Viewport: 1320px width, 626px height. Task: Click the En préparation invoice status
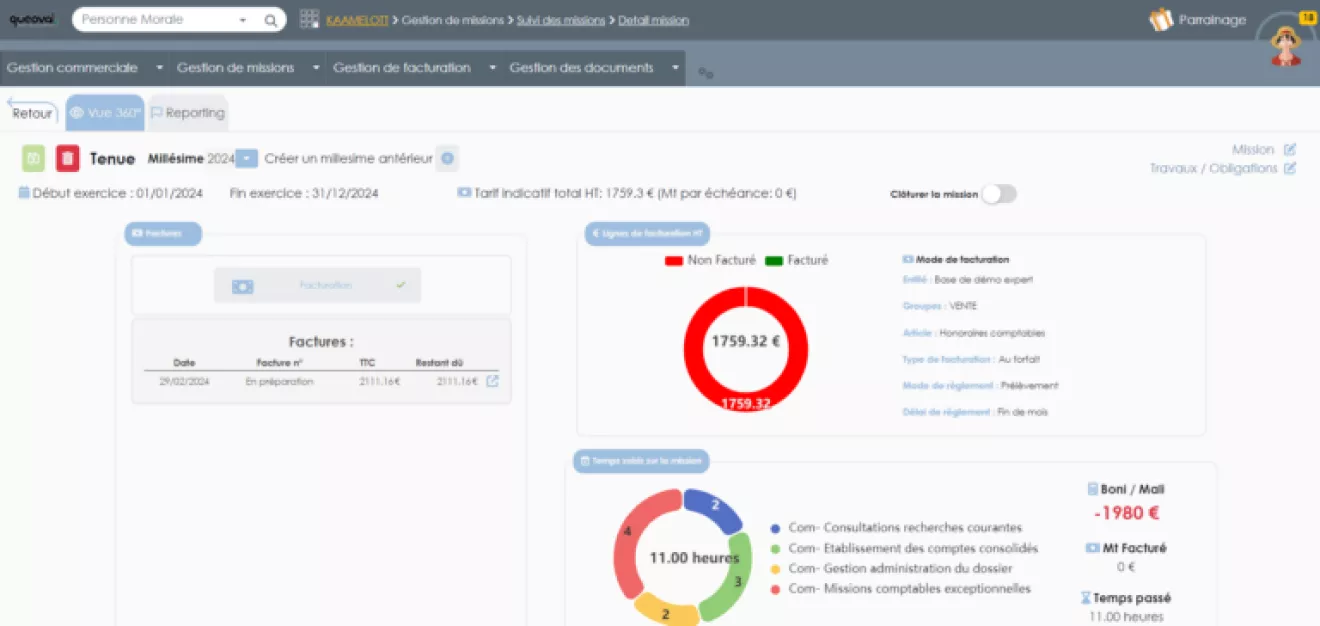pos(279,381)
